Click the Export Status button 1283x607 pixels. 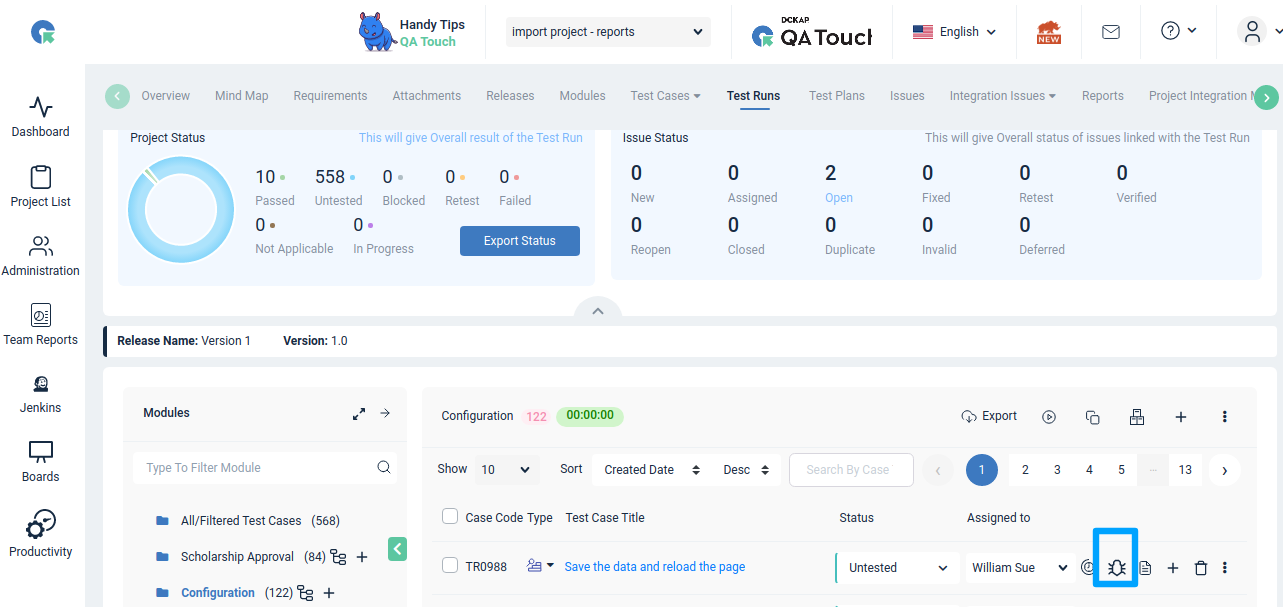519,241
